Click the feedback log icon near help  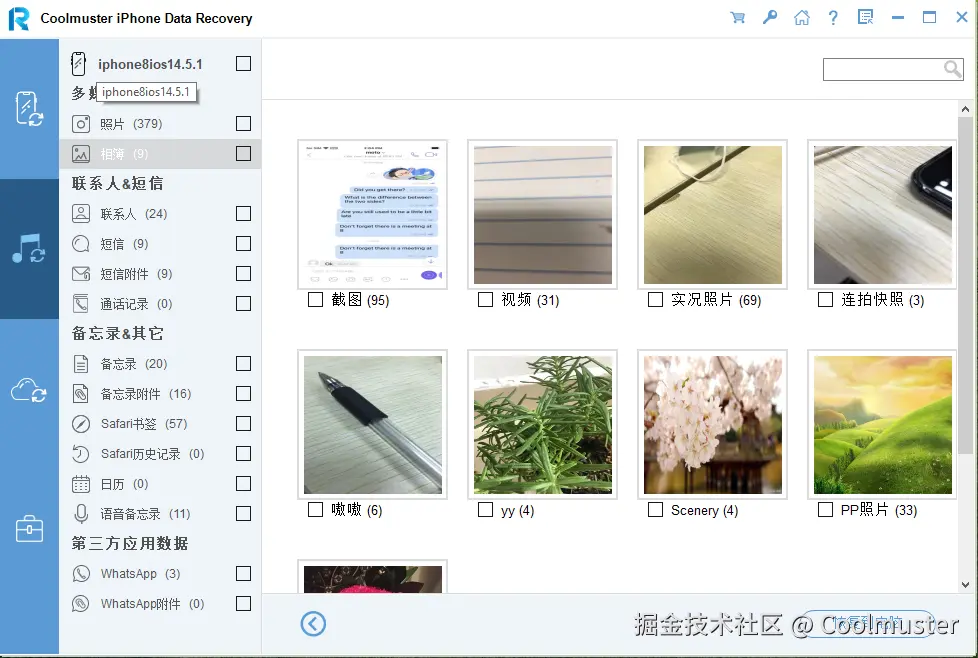coord(866,17)
